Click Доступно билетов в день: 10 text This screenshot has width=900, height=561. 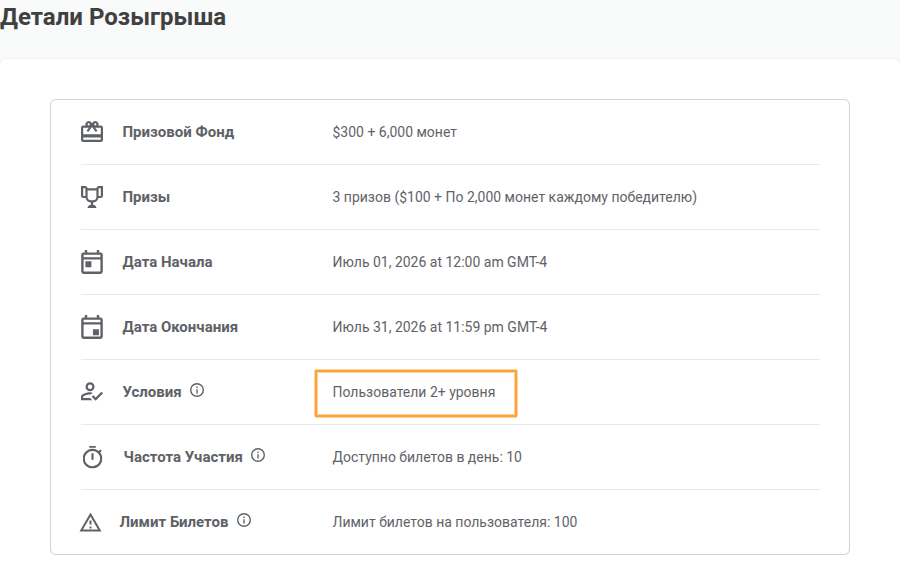pos(427,457)
